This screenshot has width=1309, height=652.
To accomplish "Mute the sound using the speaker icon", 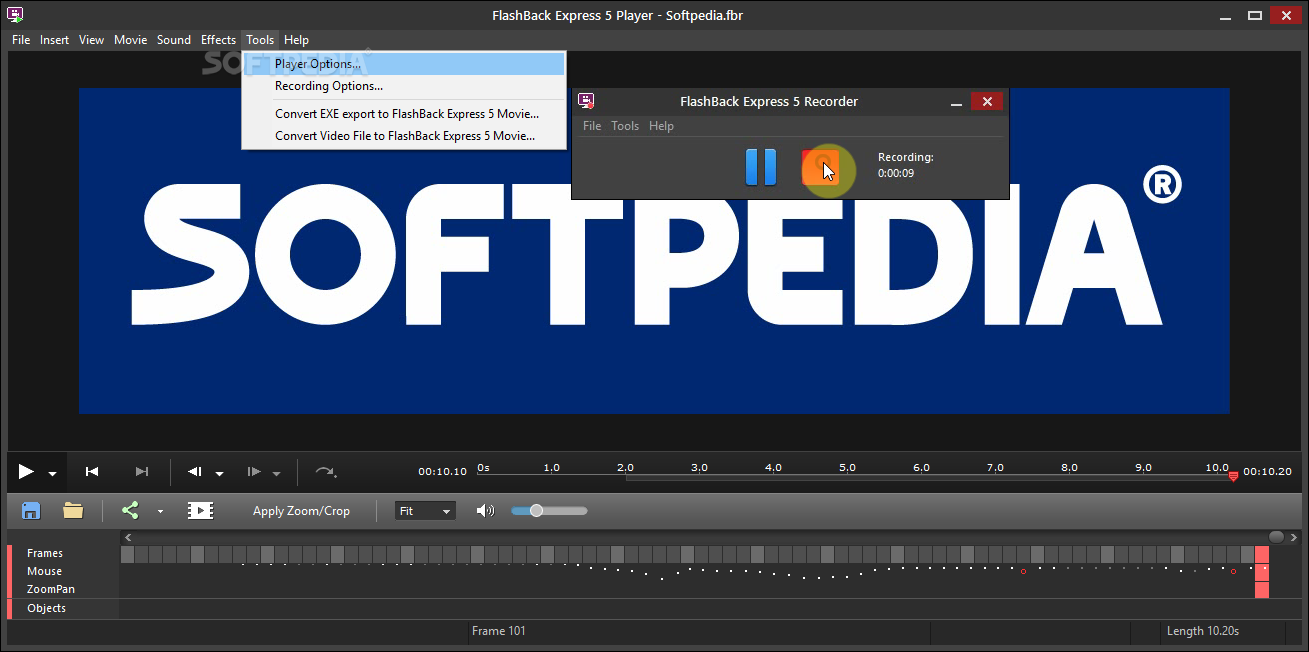I will coord(485,511).
